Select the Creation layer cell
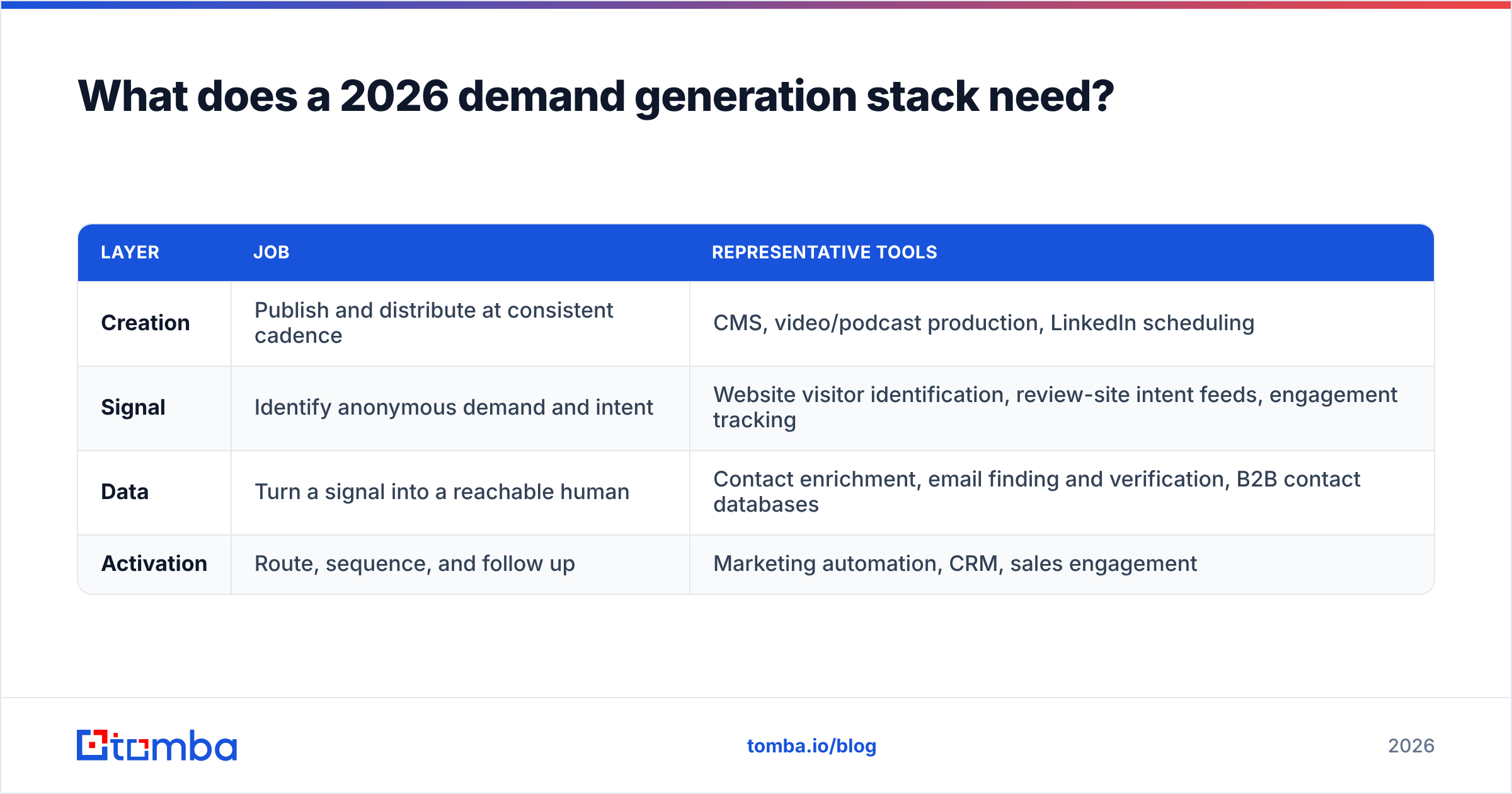The width and height of the screenshot is (1512, 794). (154, 323)
